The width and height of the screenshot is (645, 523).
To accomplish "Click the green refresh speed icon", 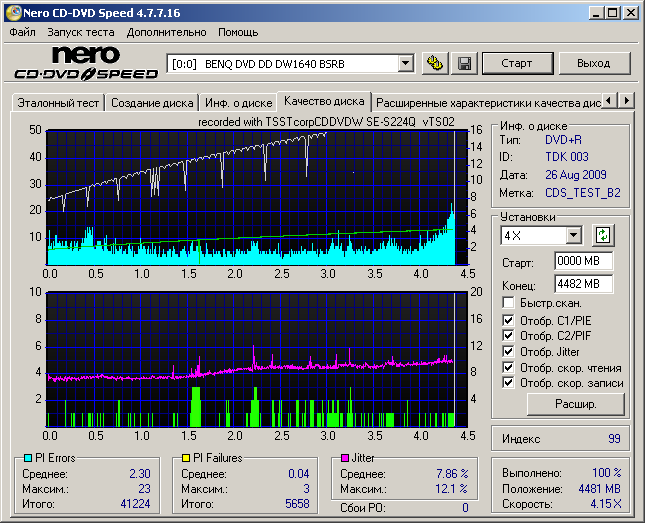I will 602,235.
